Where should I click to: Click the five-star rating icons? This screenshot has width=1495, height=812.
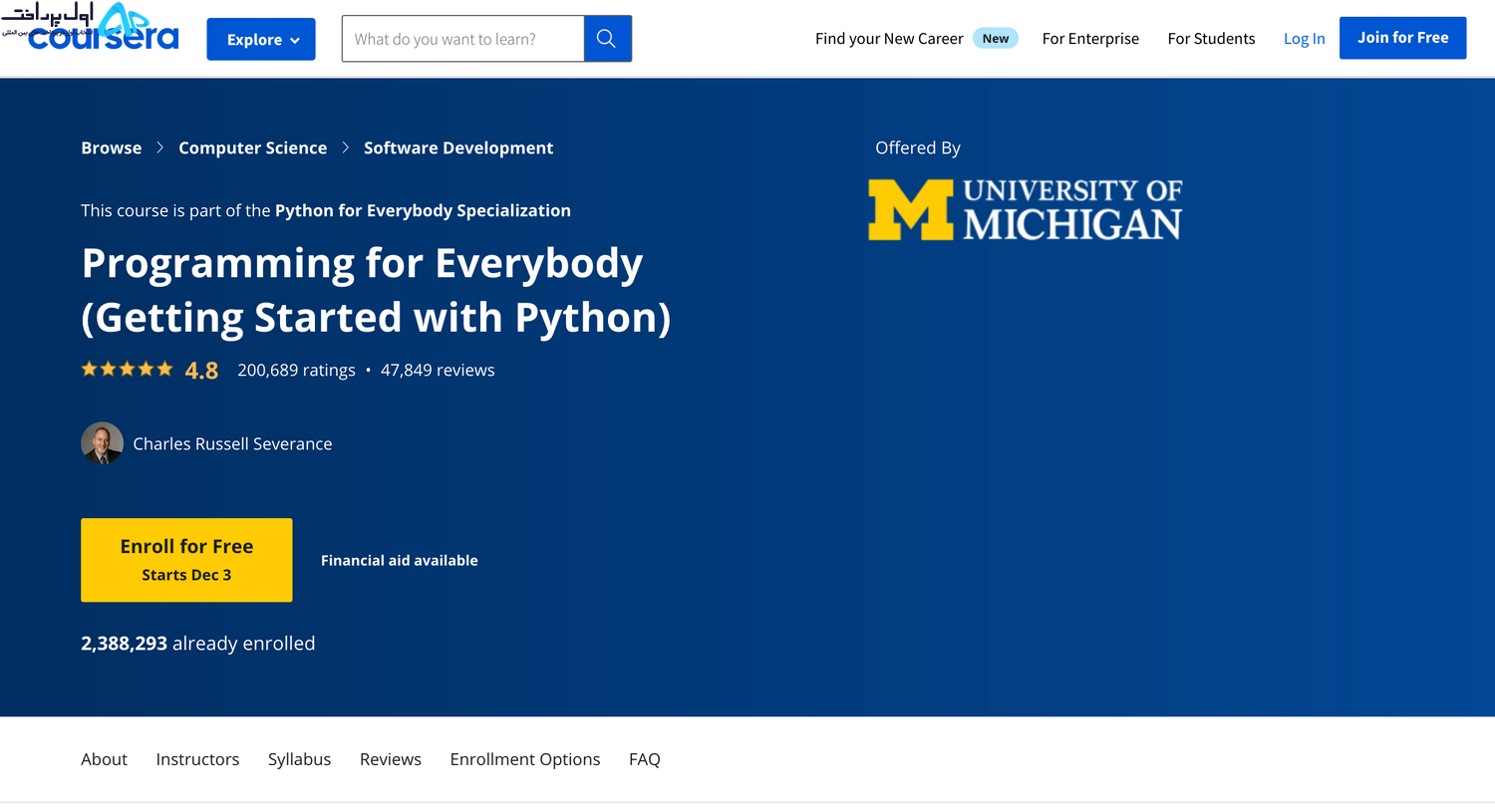click(127, 370)
